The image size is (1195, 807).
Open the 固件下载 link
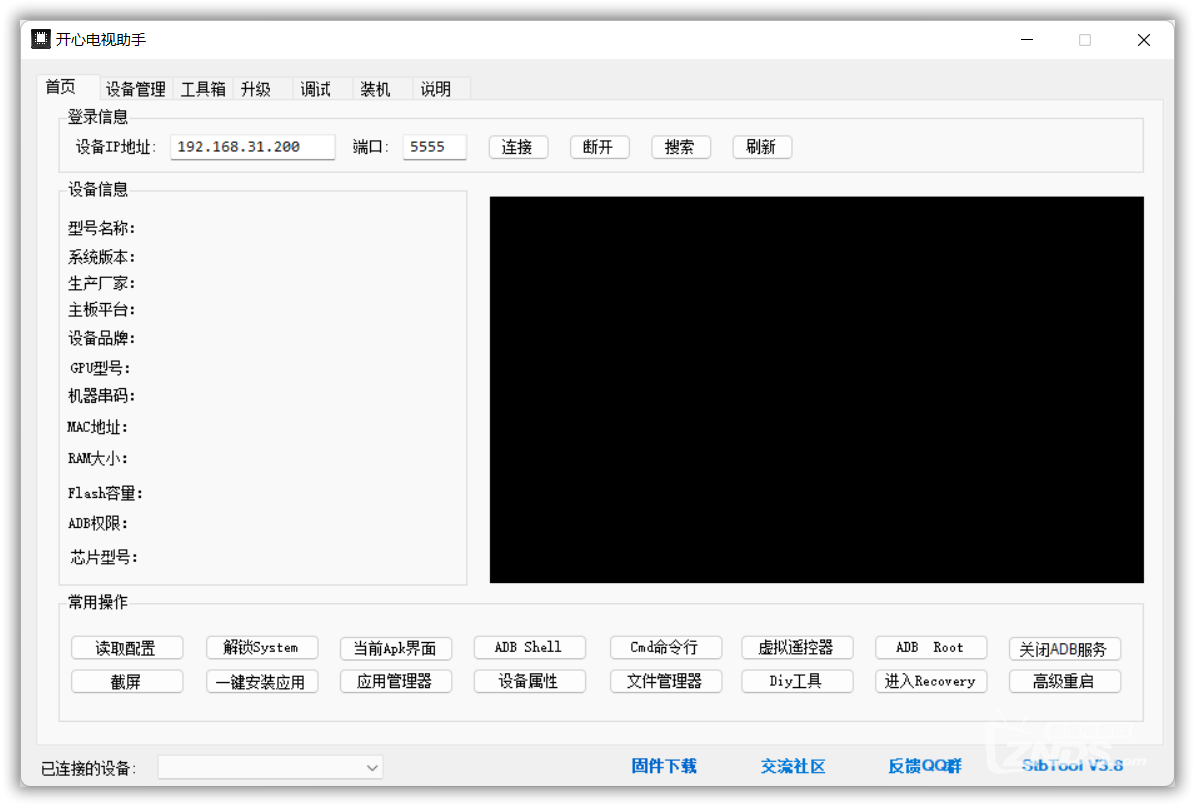click(x=664, y=766)
